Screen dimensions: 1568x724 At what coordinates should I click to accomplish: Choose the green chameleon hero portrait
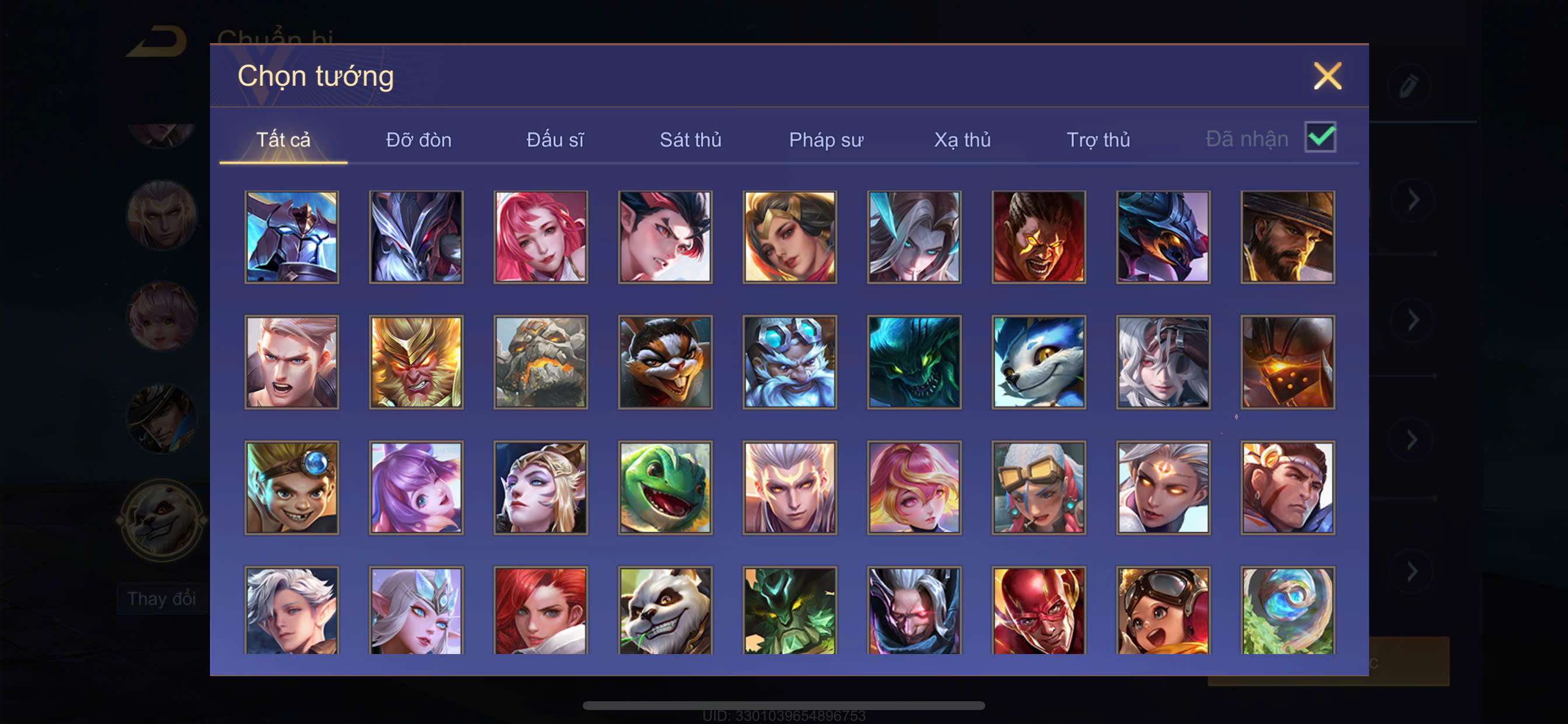[x=664, y=487]
